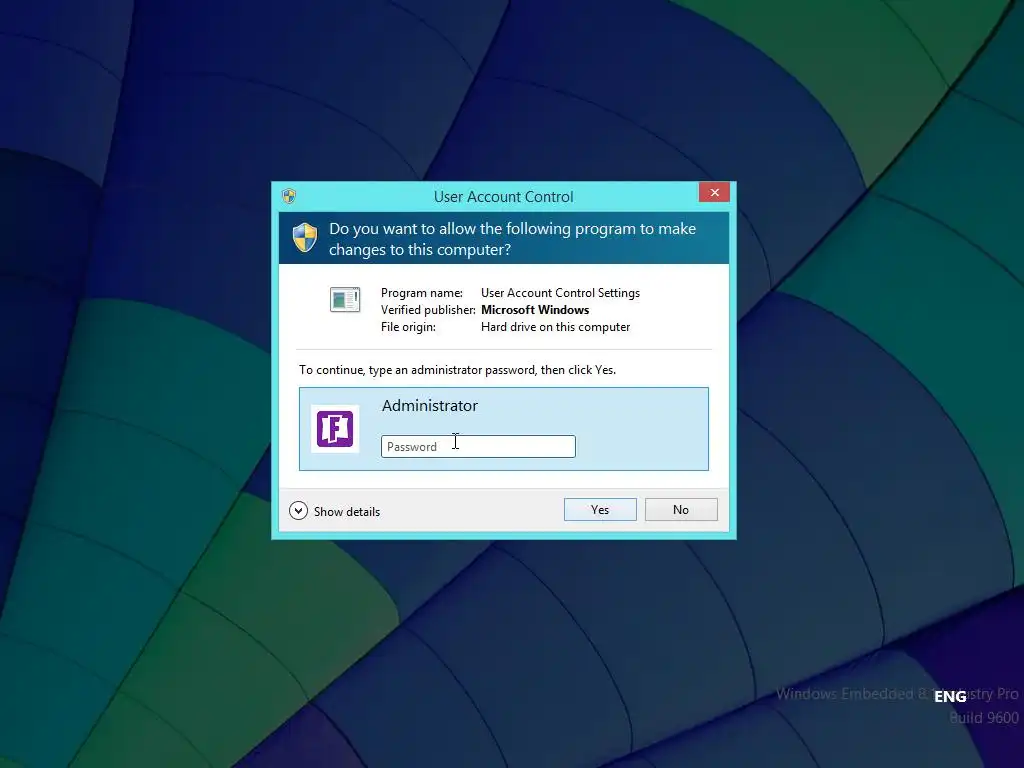This screenshot has height=768, width=1024.
Task: Focus the administrator Password field
Action: pos(478,447)
